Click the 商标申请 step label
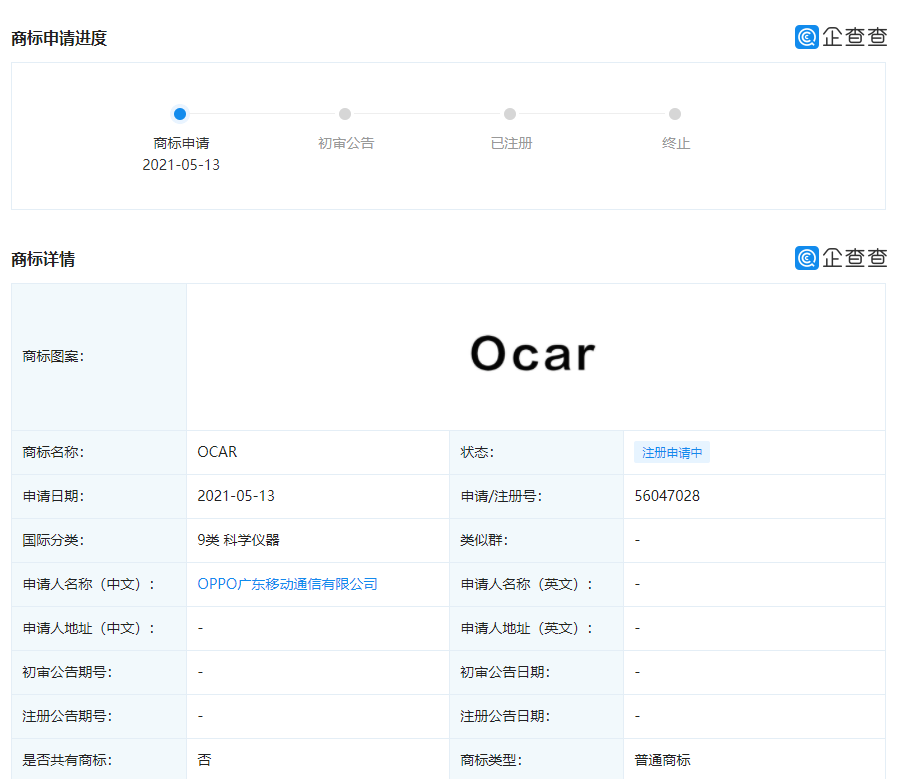This screenshot has width=902, height=779. (181, 143)
